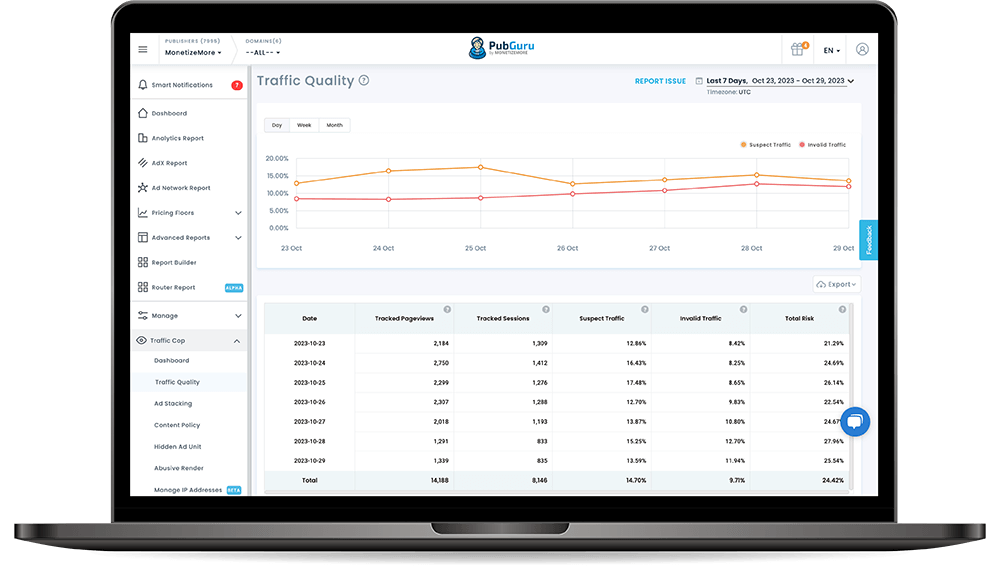Click the REPORT ISSUE link
Image resolution: width=1000 pixels, height=566 pixels.
[660, 81]
